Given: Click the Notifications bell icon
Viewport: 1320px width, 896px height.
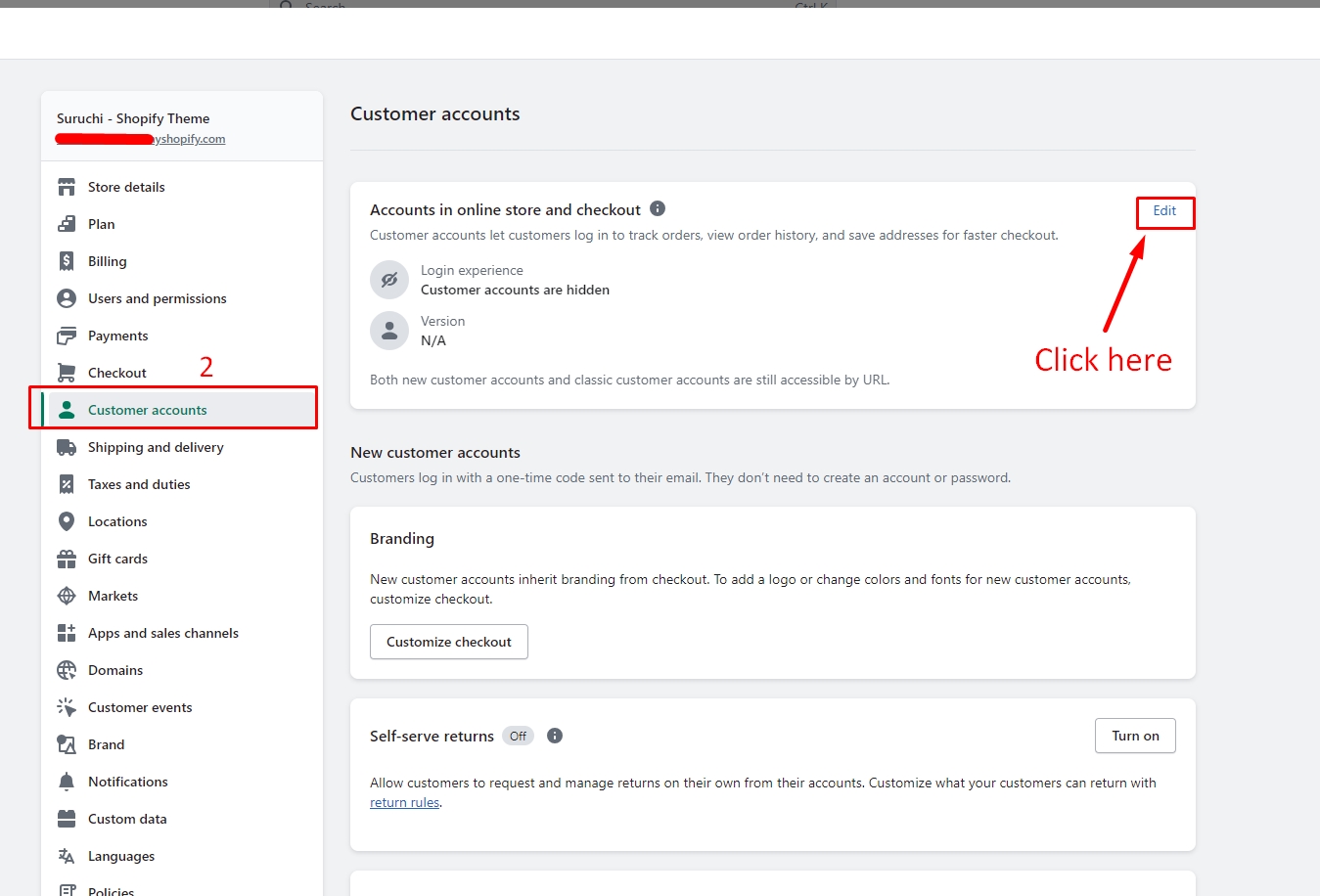Looking at the screenshot, I should (67, 782).
